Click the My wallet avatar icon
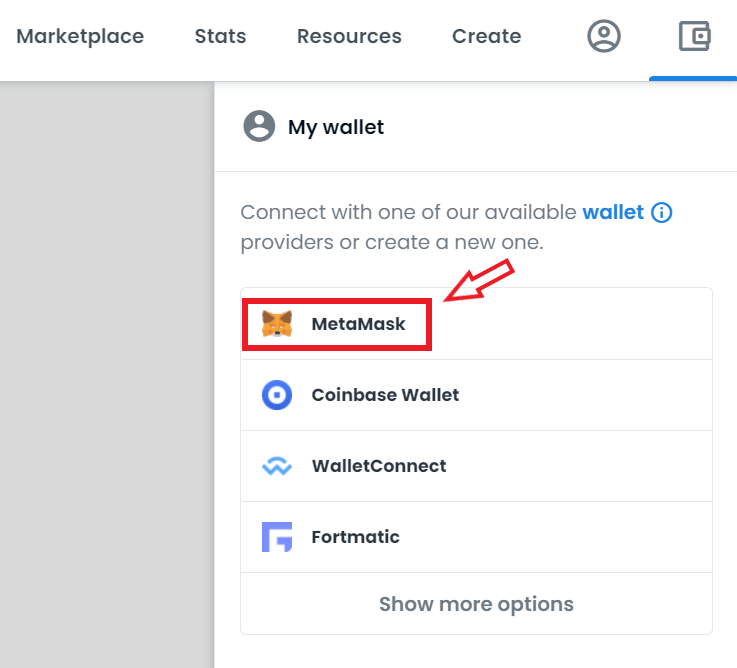Viewport: 737px width, 668px height. [259, 126]
